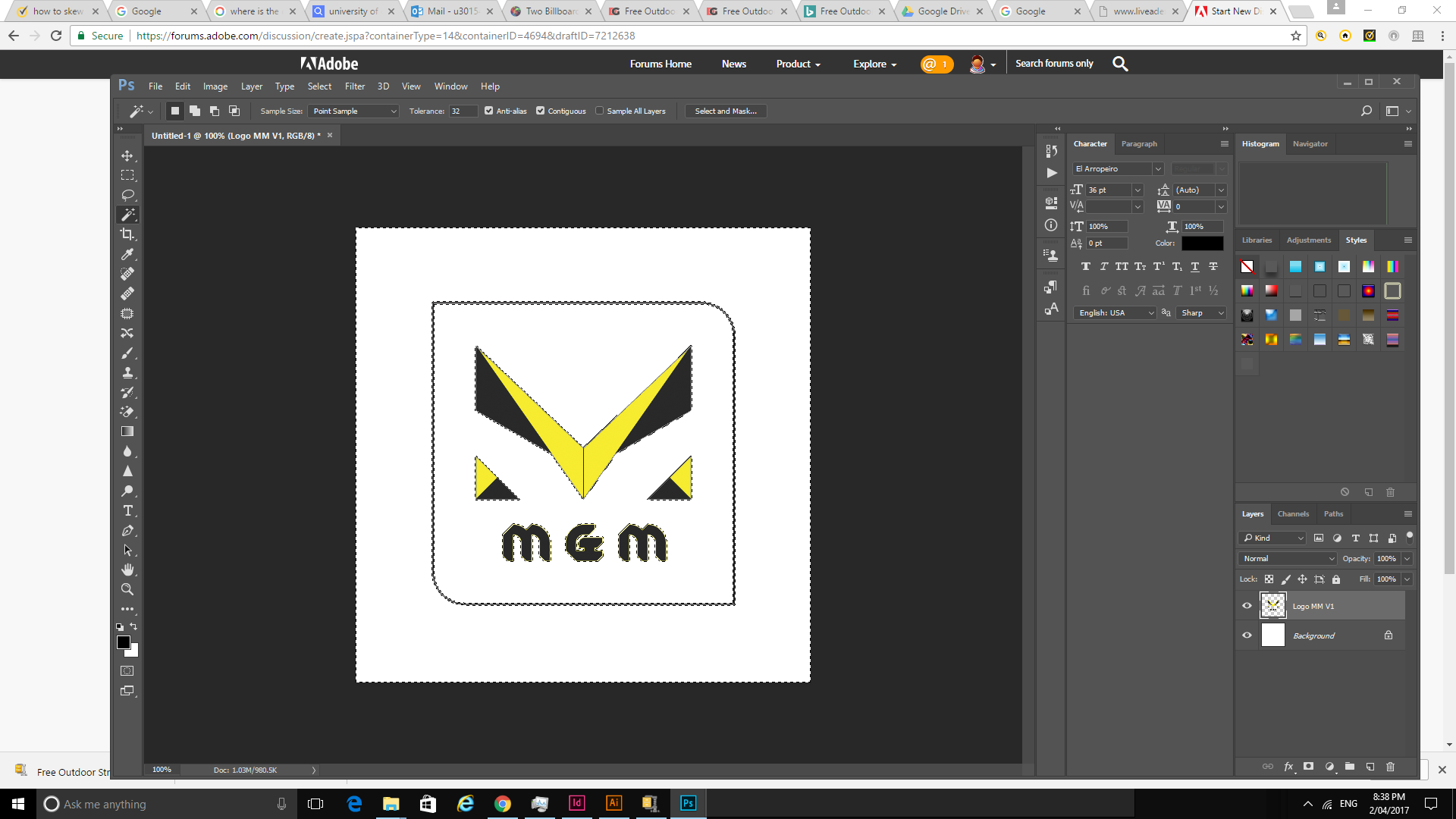Screen dimensions: 1456x819
Task: Open English: USA language dropdown
Action: (x=1115, y=313)
